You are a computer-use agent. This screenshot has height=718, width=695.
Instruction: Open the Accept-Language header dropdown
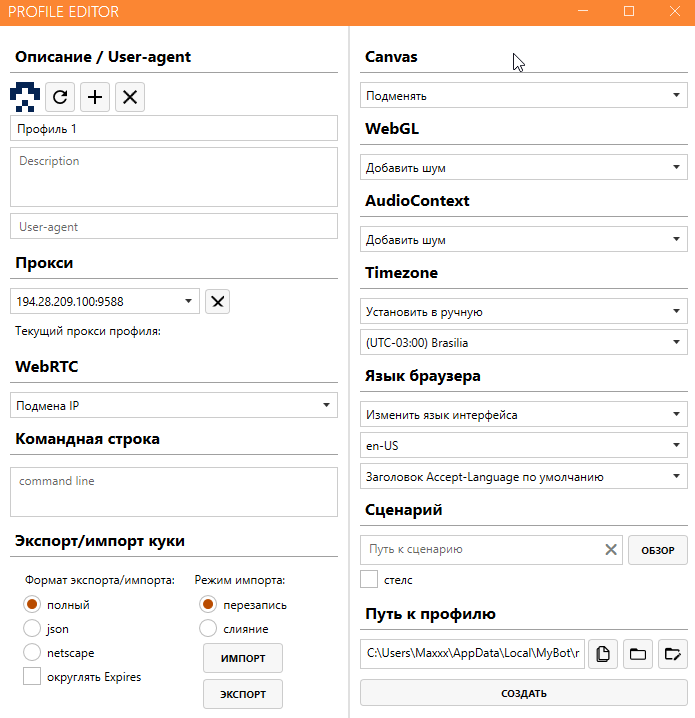tap(524, 476)
